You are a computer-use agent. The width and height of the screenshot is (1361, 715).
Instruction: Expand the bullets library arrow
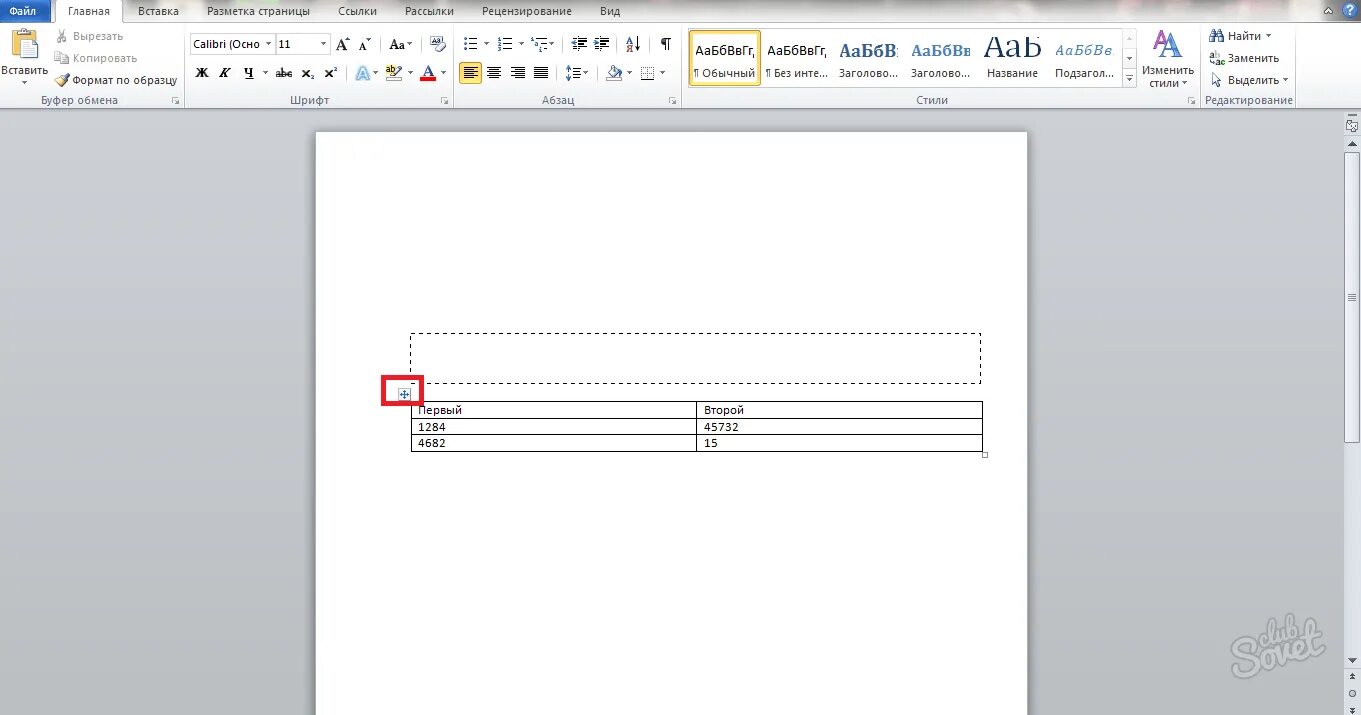pyautogui.click(x=486, y=44)
